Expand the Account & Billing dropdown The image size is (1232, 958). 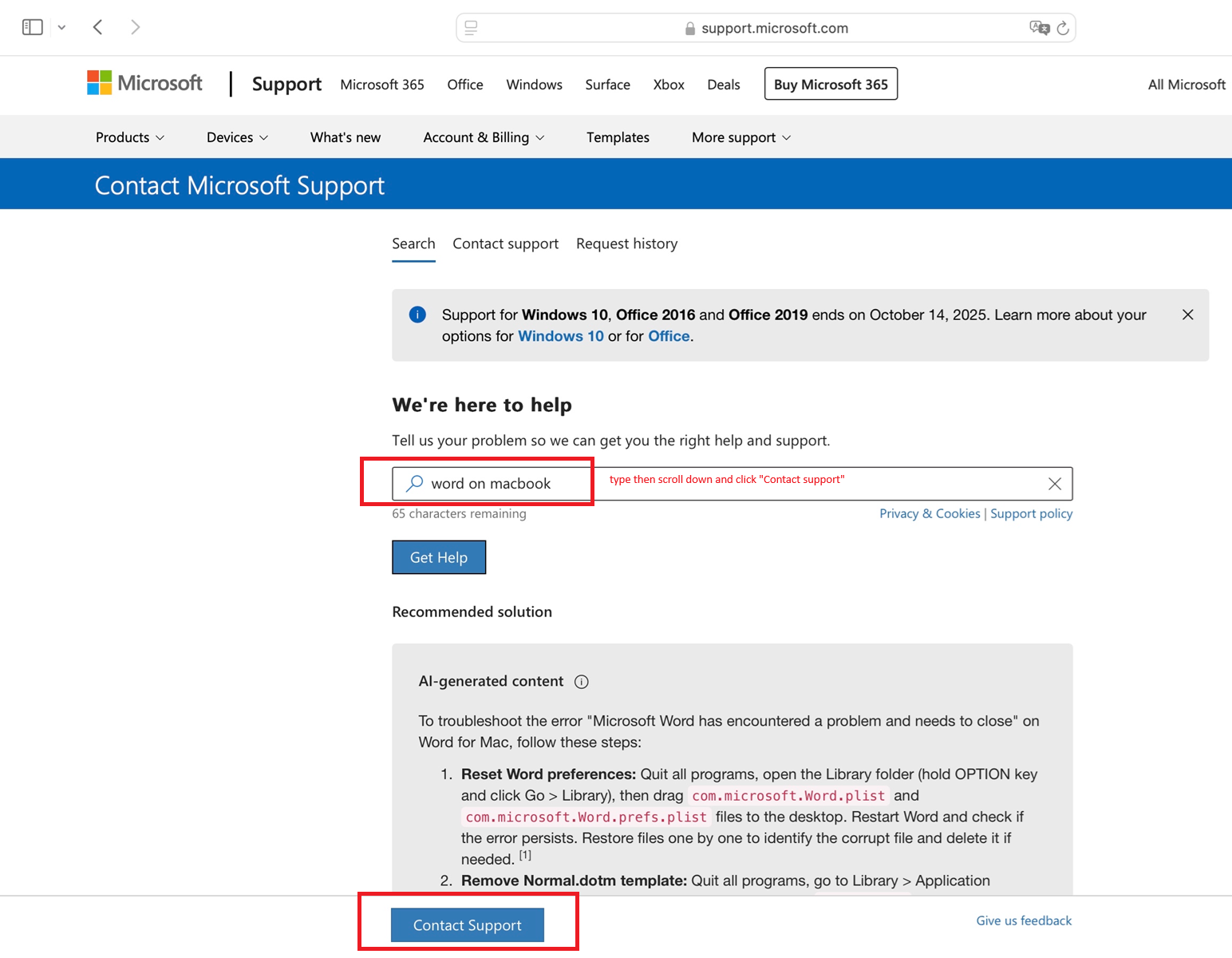(484, 137)
